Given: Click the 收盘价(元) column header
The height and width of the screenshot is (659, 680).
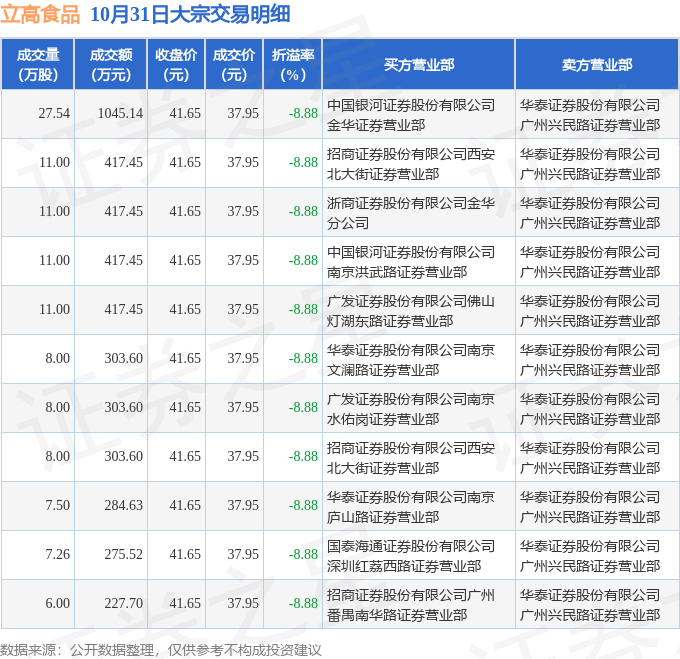Looking at the screenshot, I should pyautogui.click(x=176, y=64).
